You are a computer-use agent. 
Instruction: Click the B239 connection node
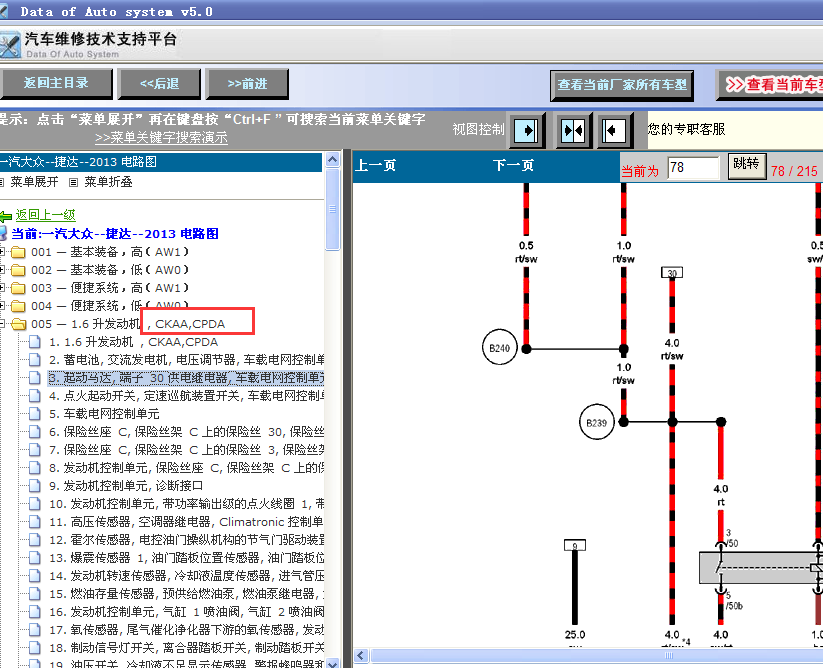coord(597,422)
